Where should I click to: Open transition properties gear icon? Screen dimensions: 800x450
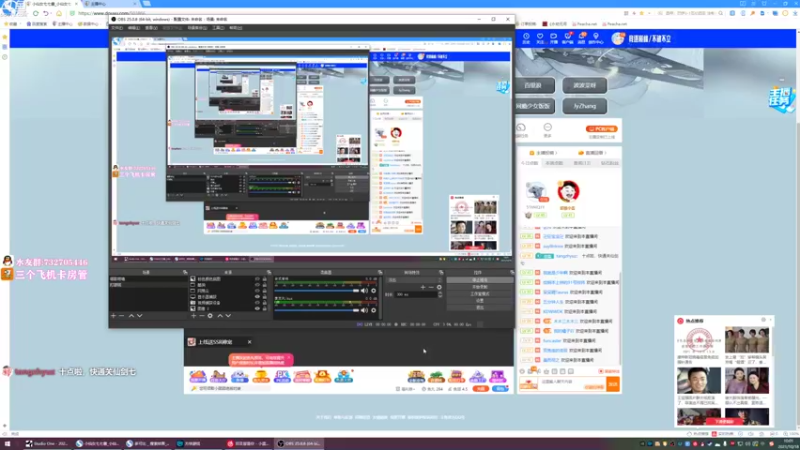click(x=439, y=287)
